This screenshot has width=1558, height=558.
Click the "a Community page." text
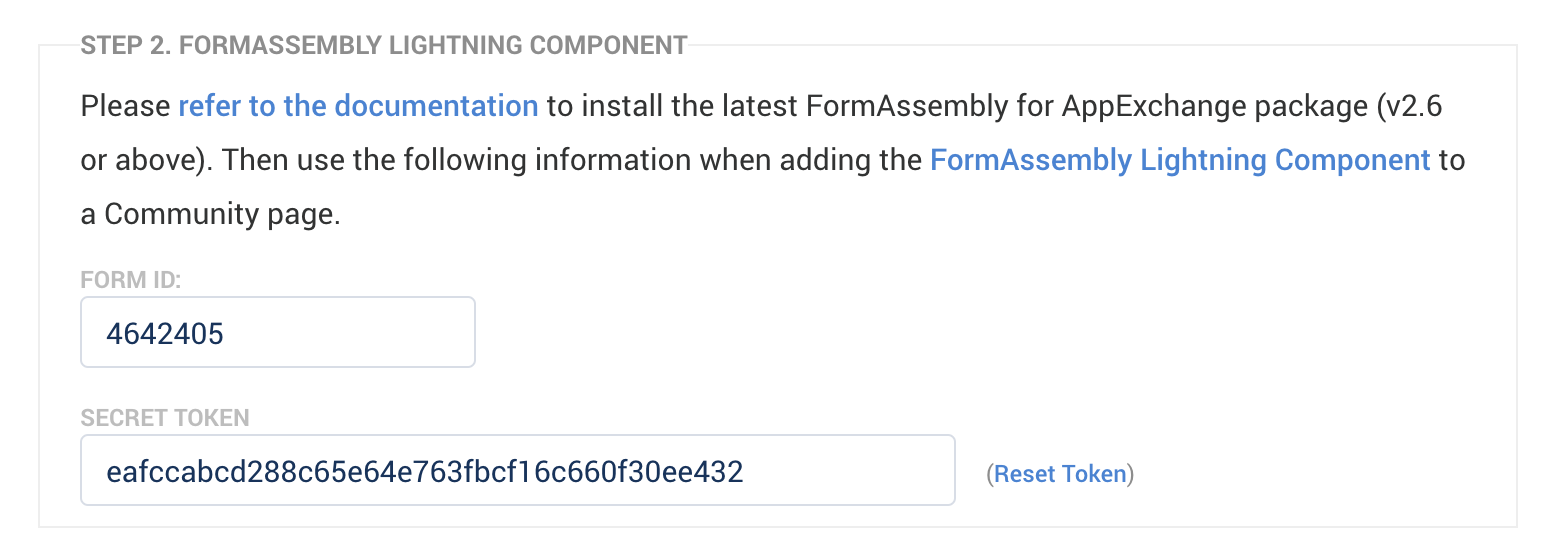(211, 214)
